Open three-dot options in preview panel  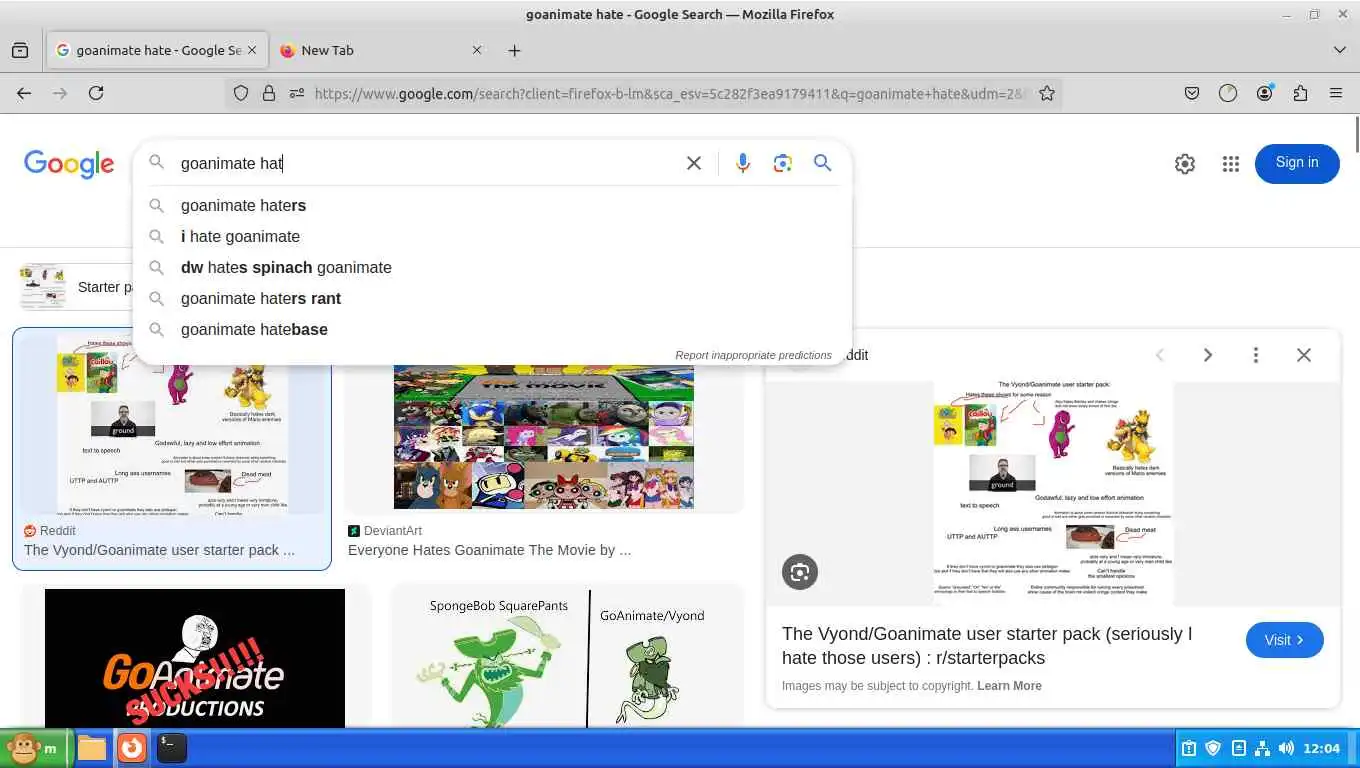[1256, 355]
